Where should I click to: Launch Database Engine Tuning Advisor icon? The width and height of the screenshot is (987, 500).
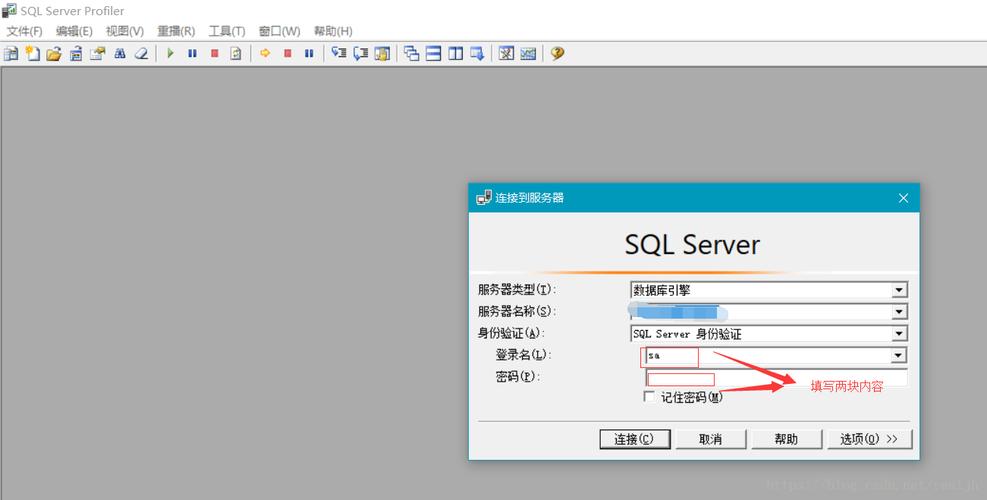pyautogui.click(x=507, y=54)
